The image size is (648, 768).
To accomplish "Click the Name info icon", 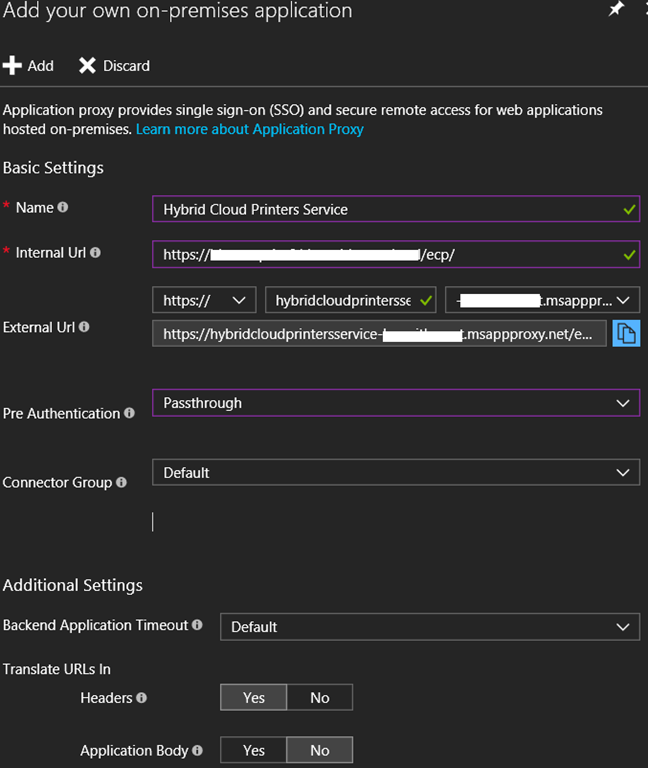I will pyautogui.click(x=63, y=208).
